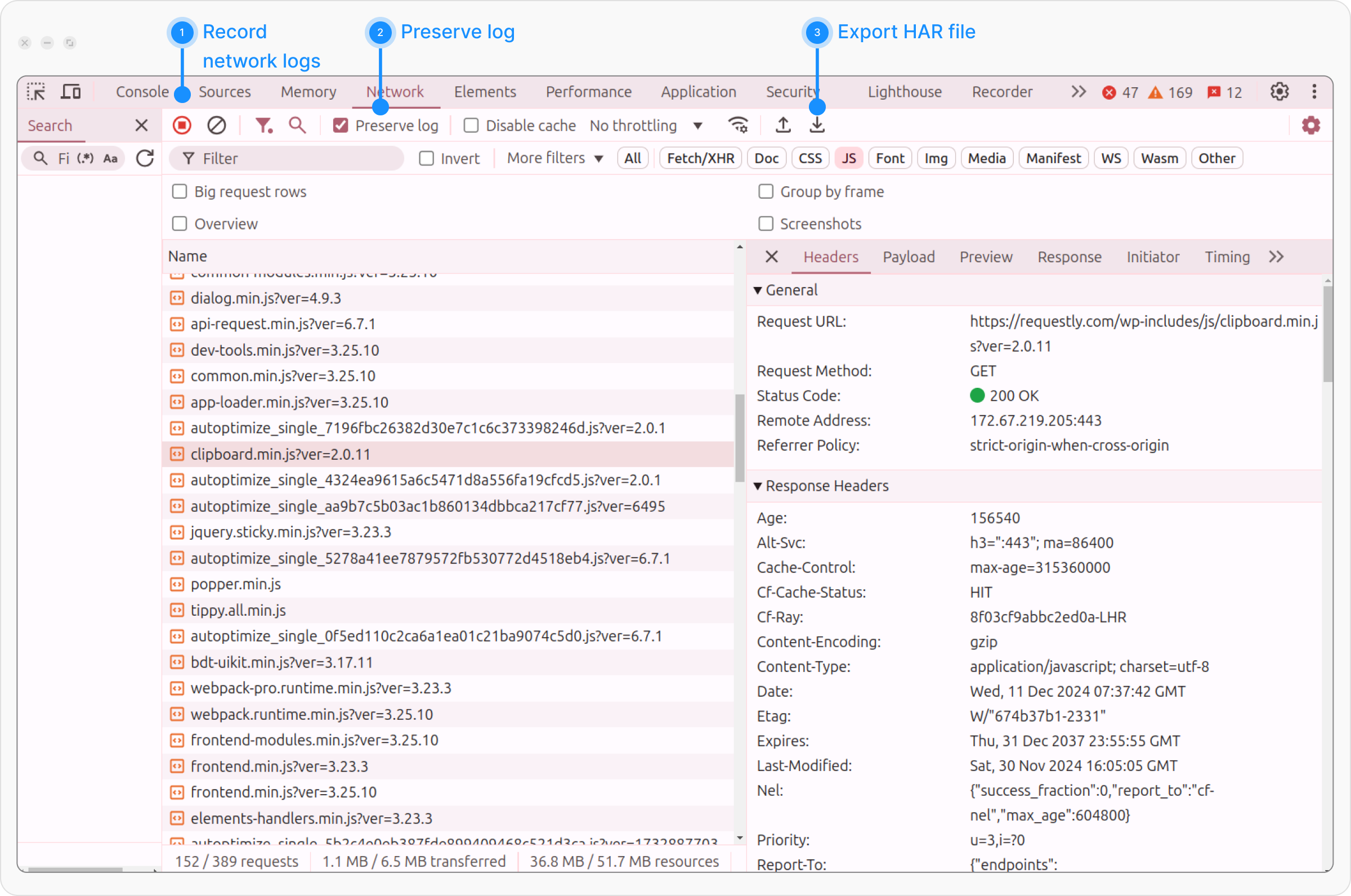Stop recording network log
The height and width of the screenshot is (896, 1351).
[182, 124]
